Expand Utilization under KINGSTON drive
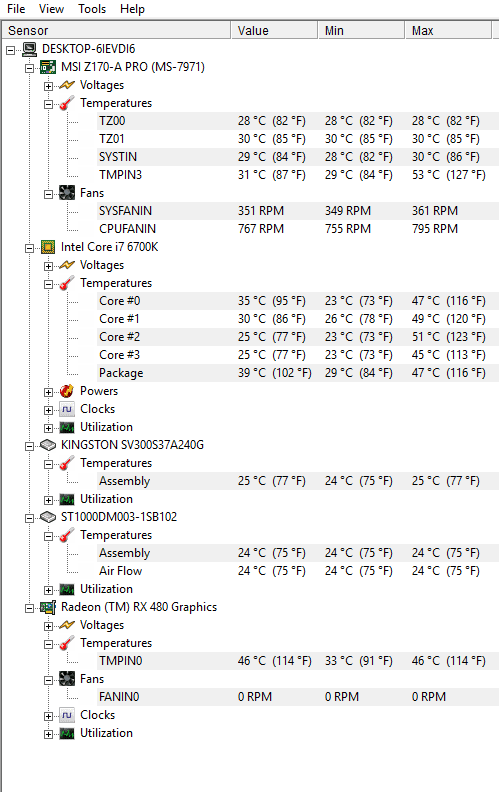Image resolution: width=499 pixels, height=792 pixels. (x=48, y=500)
